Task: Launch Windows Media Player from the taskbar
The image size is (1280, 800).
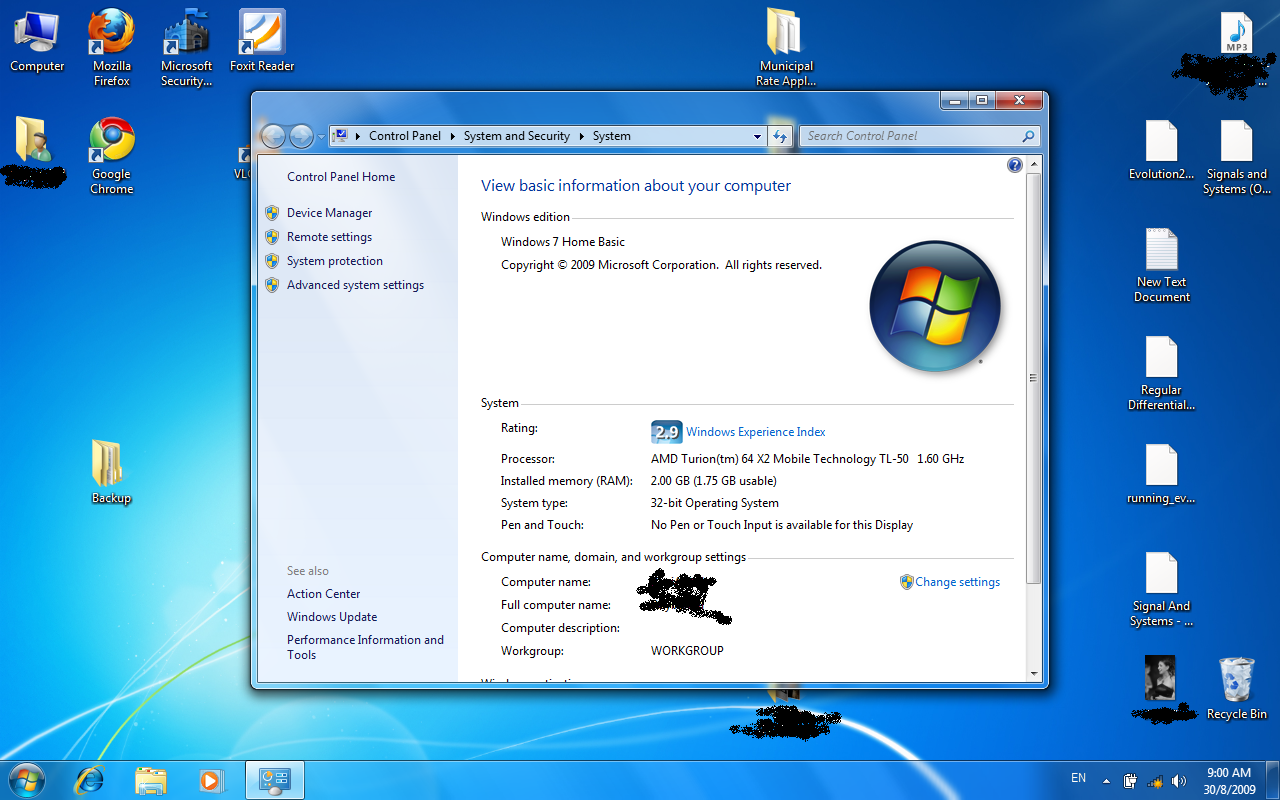Action: pos(212,779)
